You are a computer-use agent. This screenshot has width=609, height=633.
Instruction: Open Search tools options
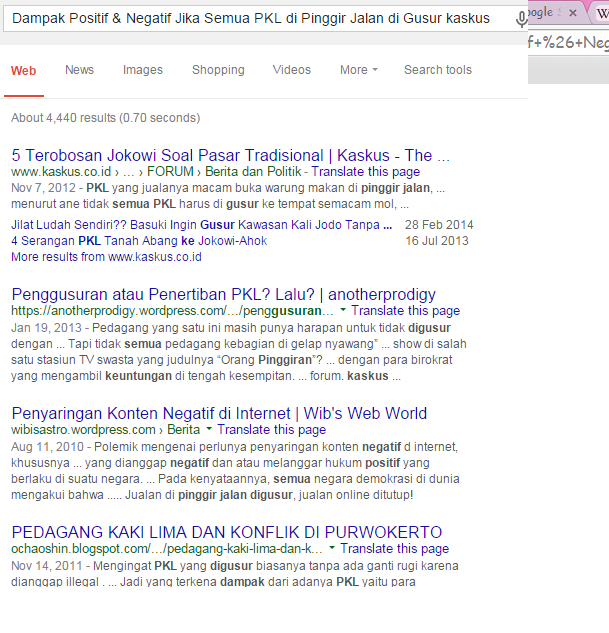(x=438, y=70)
